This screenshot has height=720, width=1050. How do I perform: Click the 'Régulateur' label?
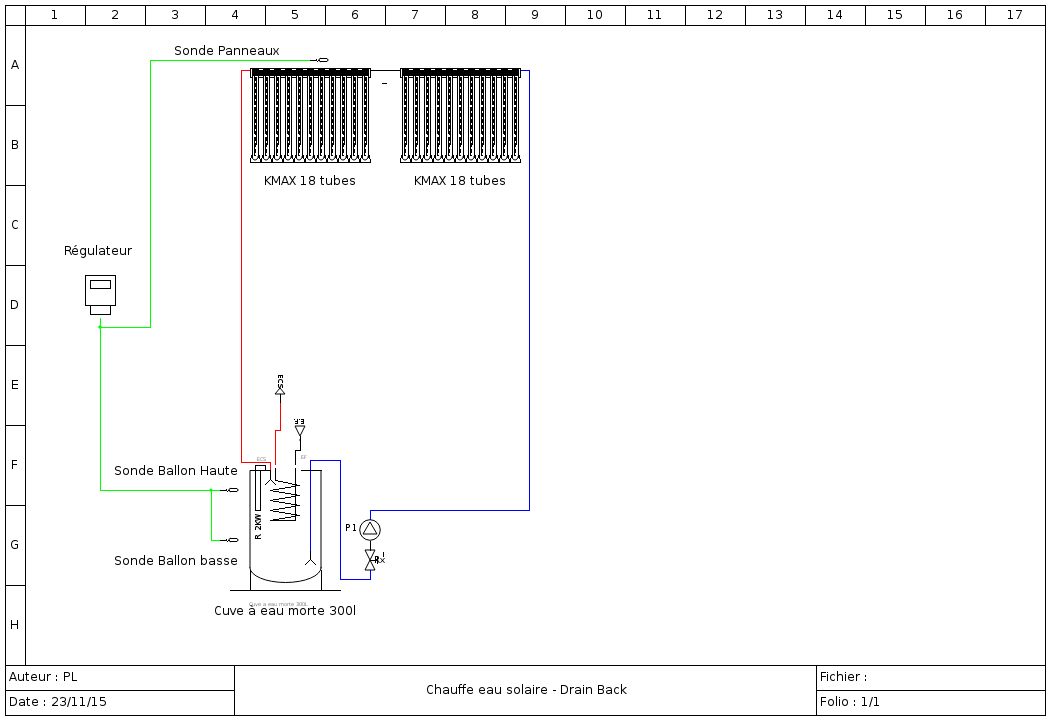tap(98, 250)
